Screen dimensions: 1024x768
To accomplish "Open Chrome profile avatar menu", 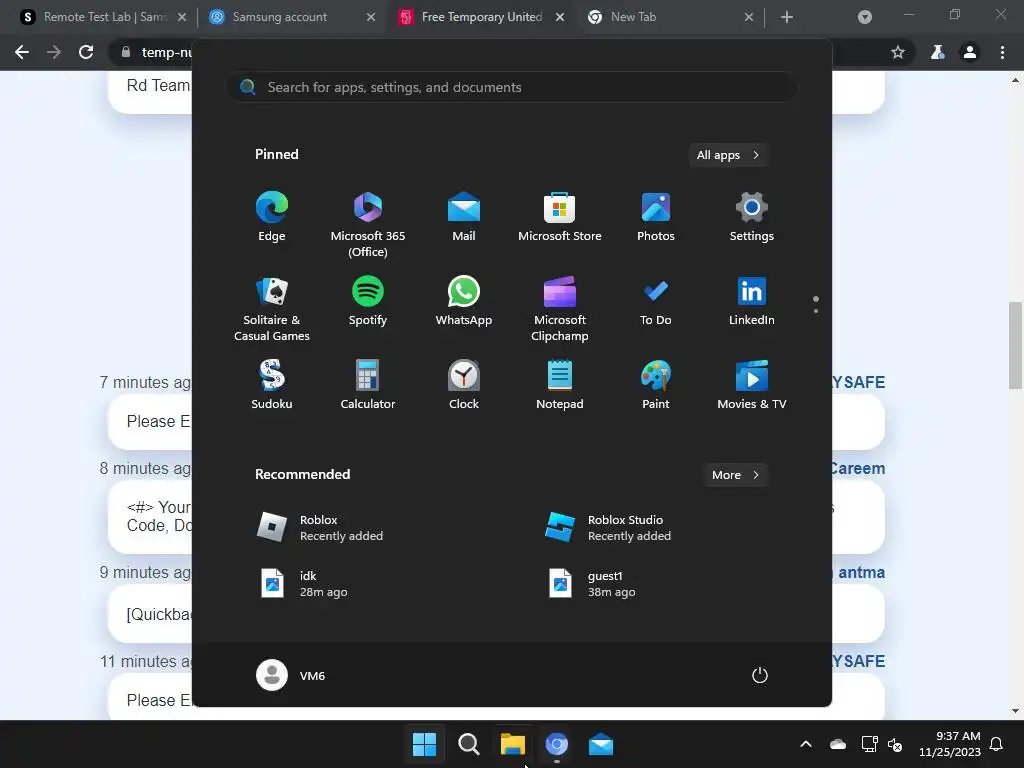I will [x=970, y=52].
